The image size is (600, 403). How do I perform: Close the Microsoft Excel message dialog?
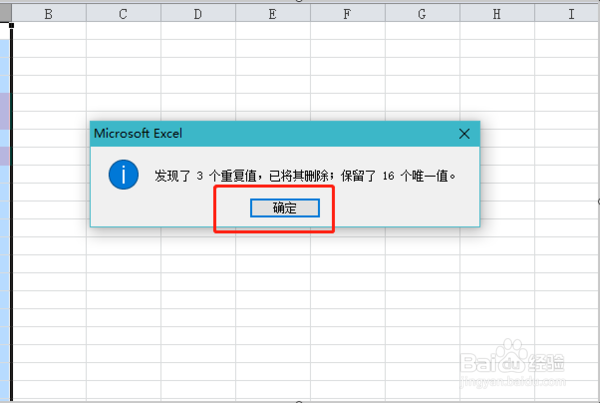point(464,134)
